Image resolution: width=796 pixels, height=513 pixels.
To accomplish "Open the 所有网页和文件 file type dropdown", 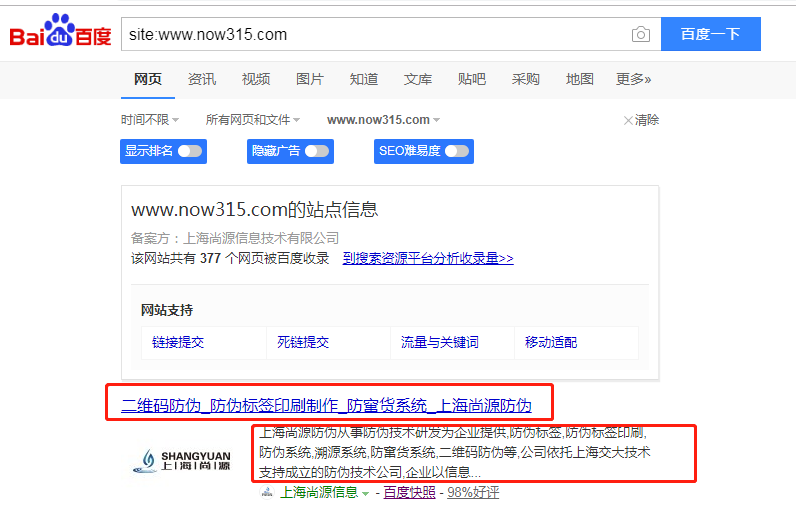I will 253,120.
